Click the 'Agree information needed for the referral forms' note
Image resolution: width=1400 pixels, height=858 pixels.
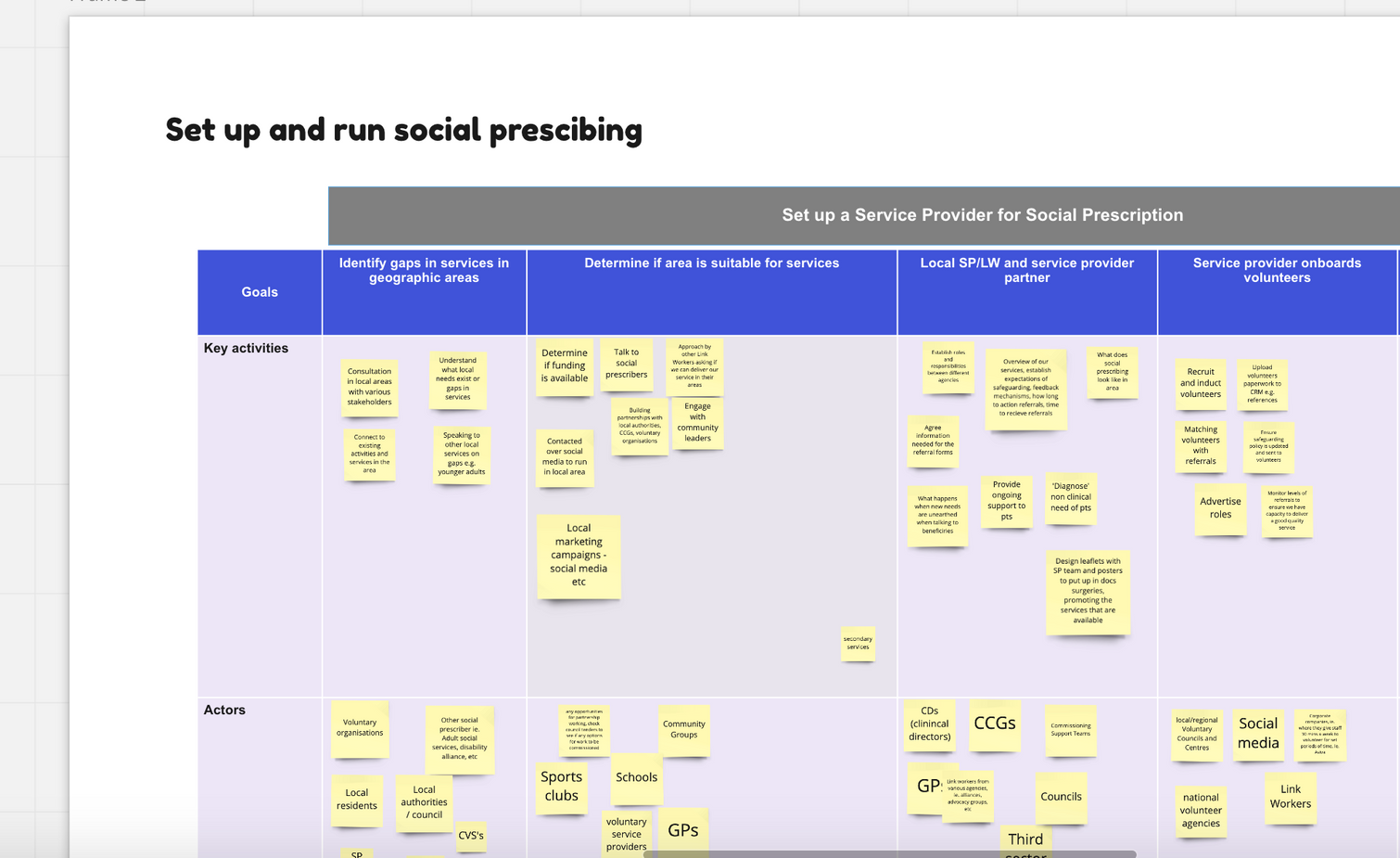coord(933,441)
